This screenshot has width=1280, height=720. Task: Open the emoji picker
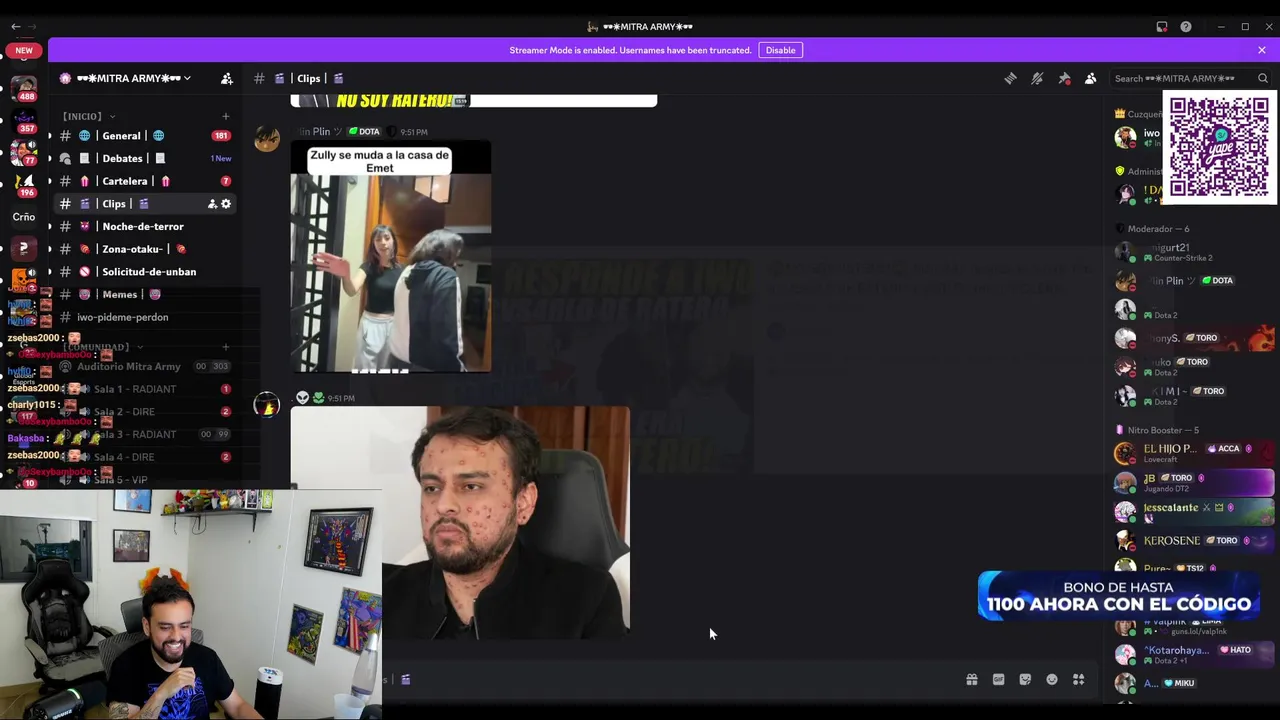coord(1052,680)
